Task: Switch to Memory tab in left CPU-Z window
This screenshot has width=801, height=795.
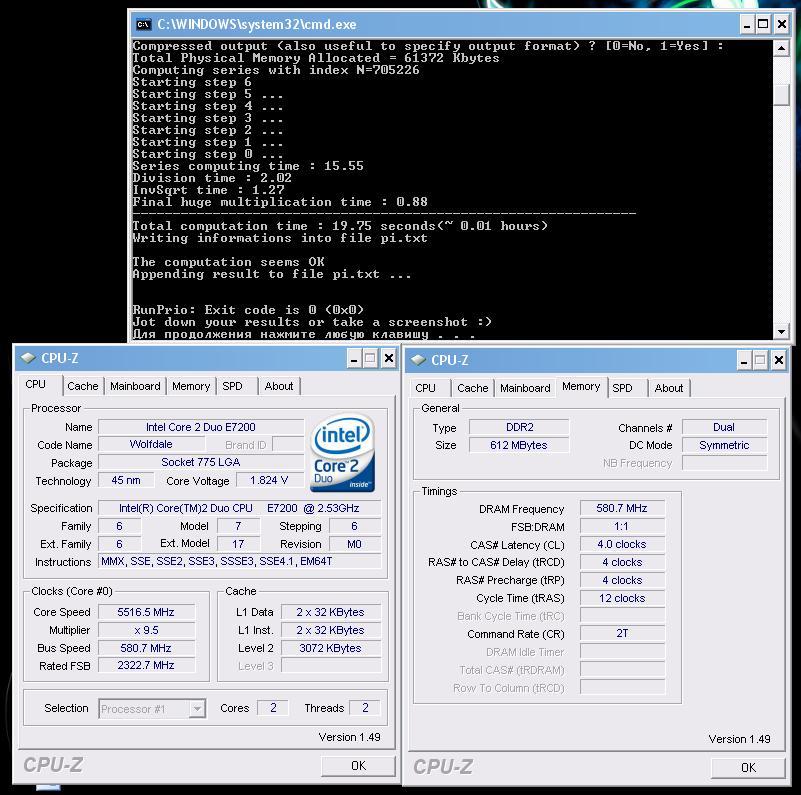Action: (191, 386)
